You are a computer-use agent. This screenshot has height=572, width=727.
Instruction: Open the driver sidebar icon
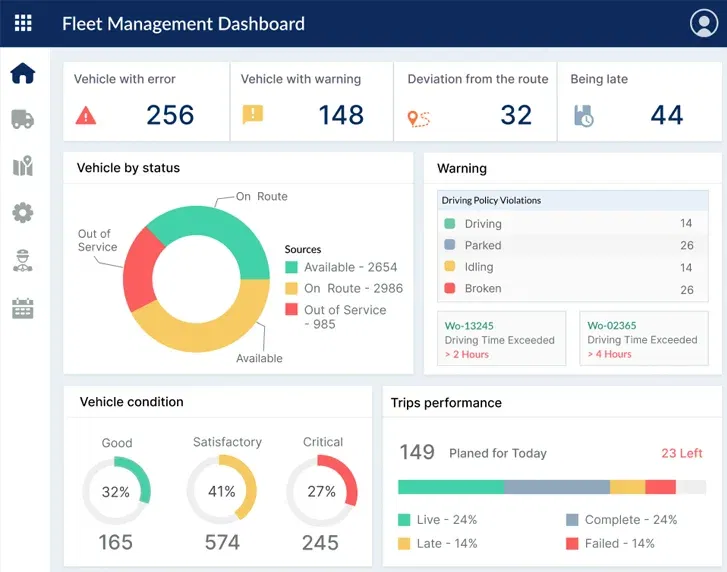tap(22, 260)
